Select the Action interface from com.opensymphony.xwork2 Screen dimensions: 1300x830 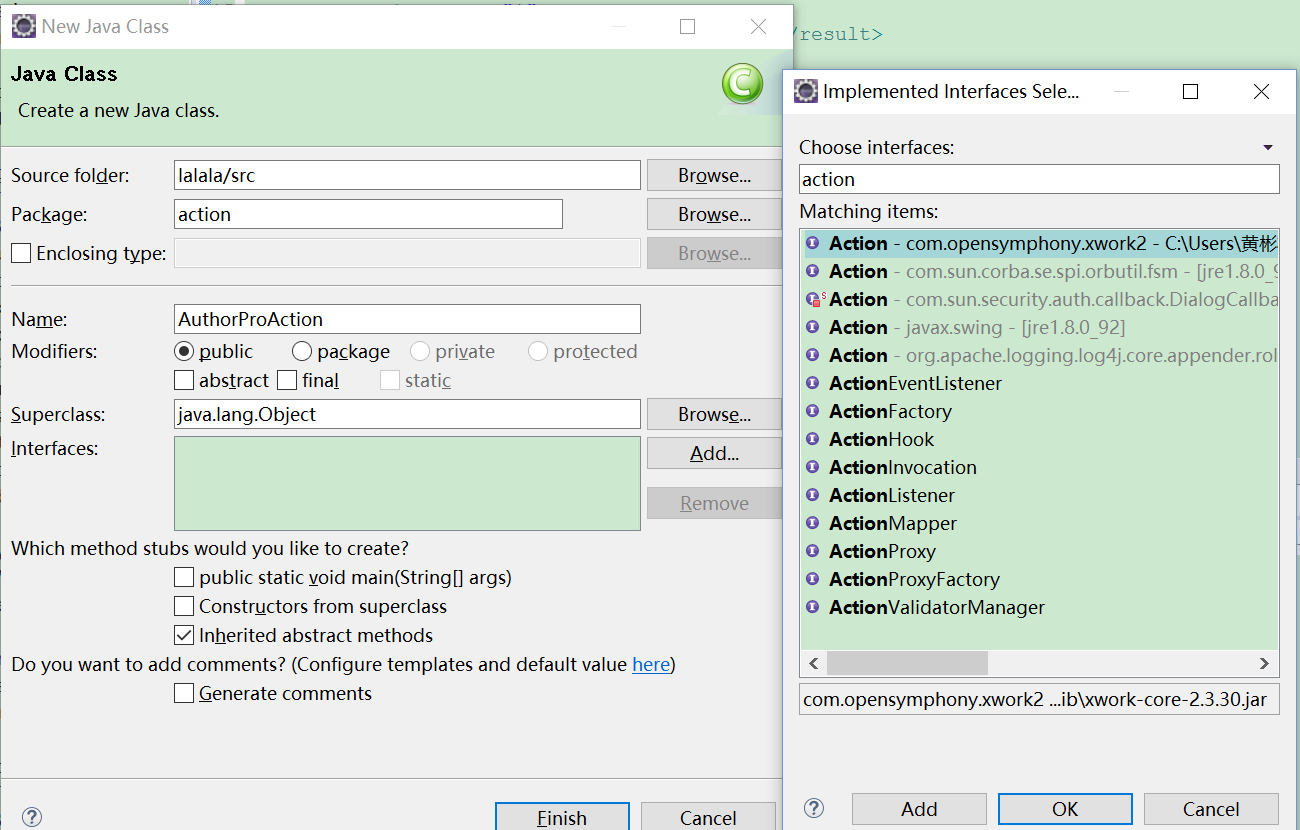1040,243
